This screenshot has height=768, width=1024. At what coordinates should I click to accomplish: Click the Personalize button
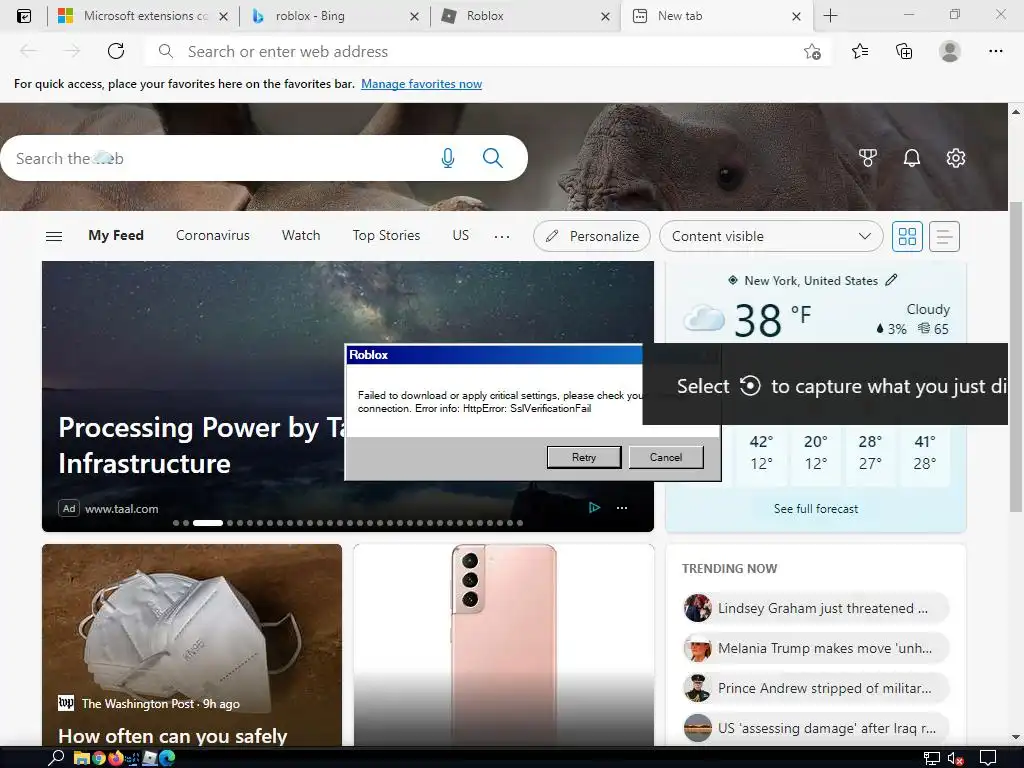click(x=592, y=236)
